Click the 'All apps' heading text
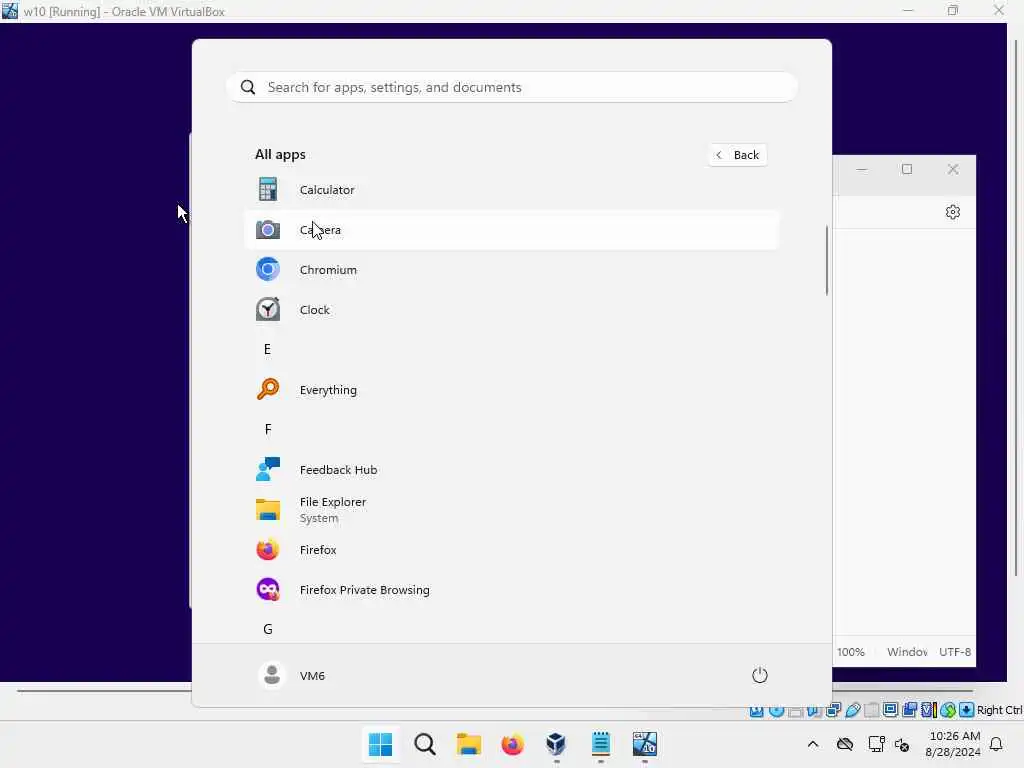This screenshot has width=1024, height=768. 280,155
